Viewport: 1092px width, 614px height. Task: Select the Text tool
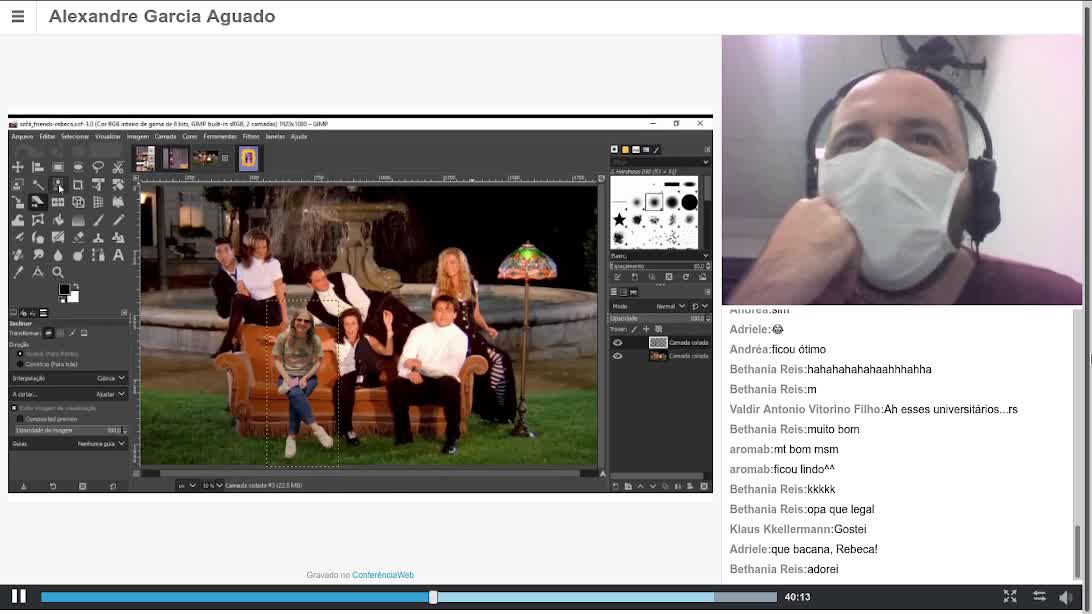point(118,255)
